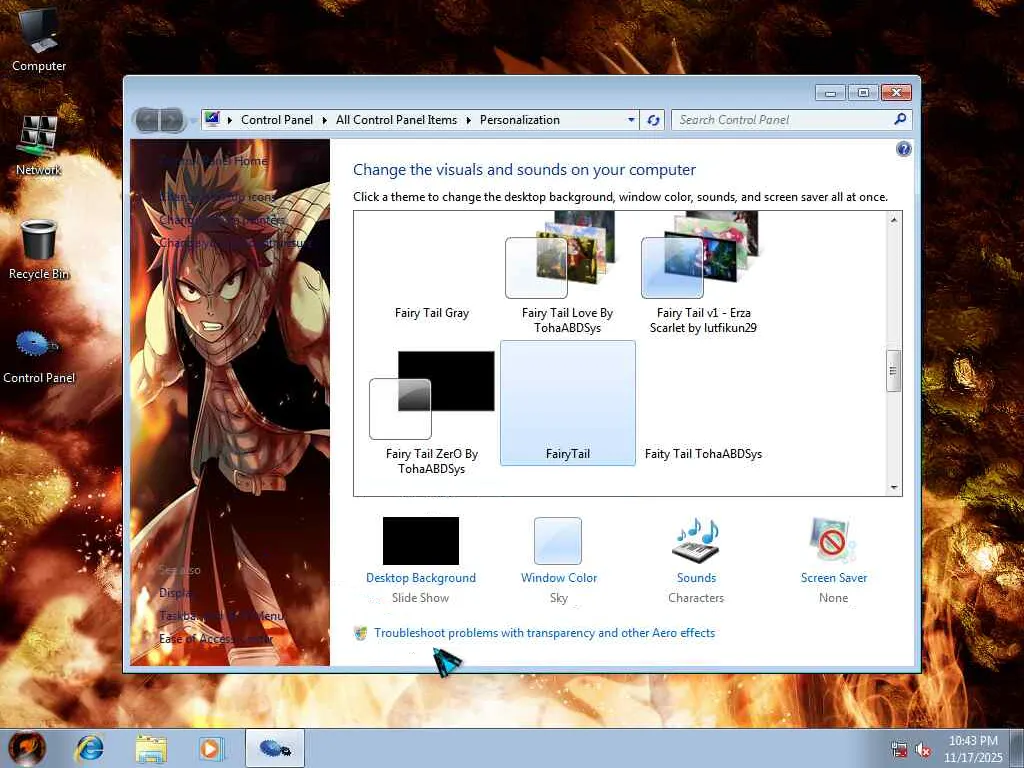Click the search magnifier icon
This screenshot has height=768, width=1024.
tap(900, 119)
